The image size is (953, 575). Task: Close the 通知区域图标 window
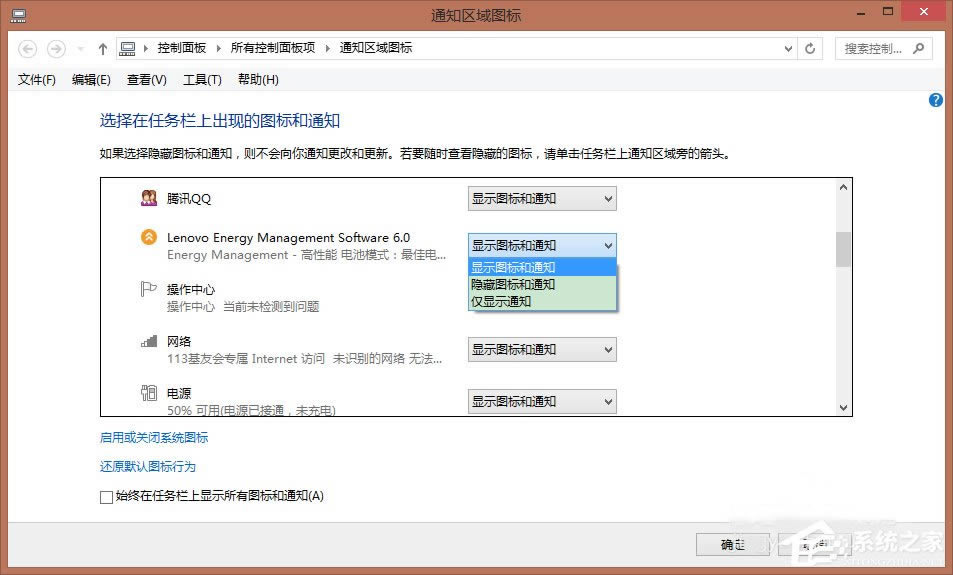(924, 12)
